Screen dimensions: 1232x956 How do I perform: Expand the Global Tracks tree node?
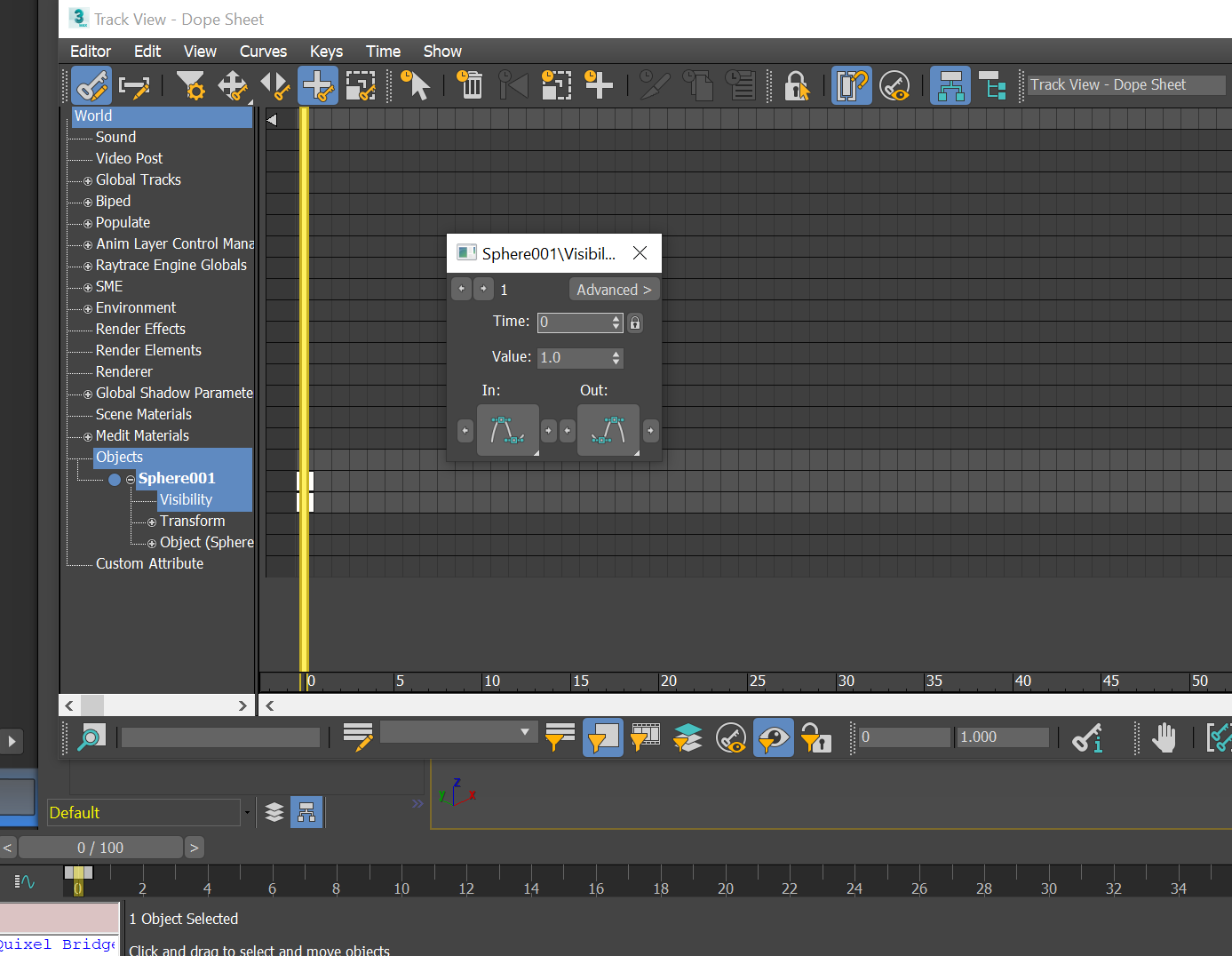[88, 180]
